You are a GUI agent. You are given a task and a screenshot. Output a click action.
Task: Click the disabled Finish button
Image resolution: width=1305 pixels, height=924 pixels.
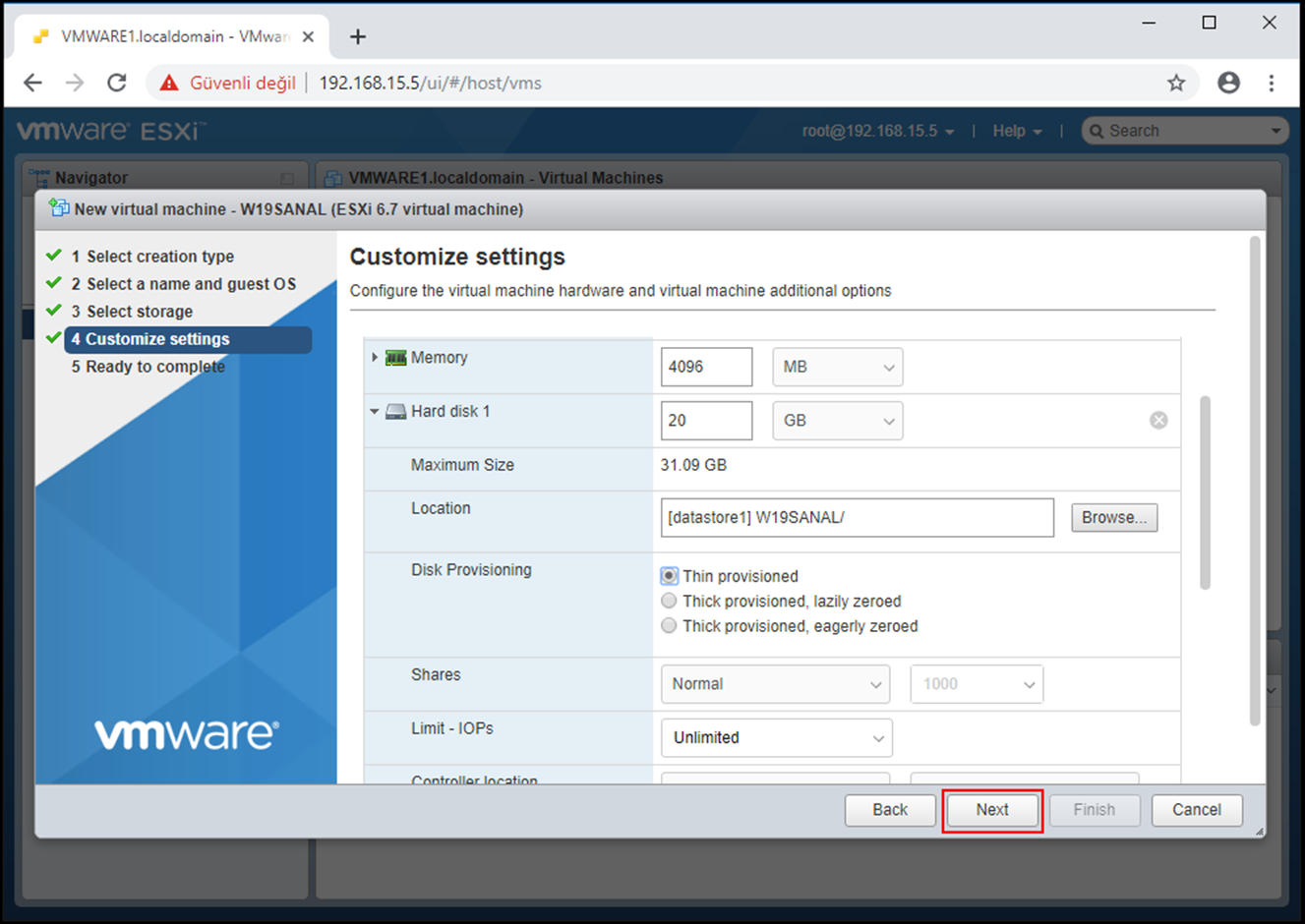pyautogui.click(x=1095, y=810)
